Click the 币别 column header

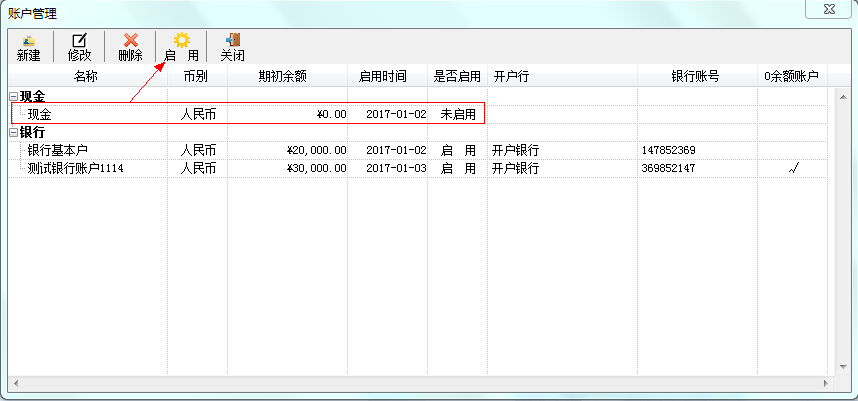[198, 77]
